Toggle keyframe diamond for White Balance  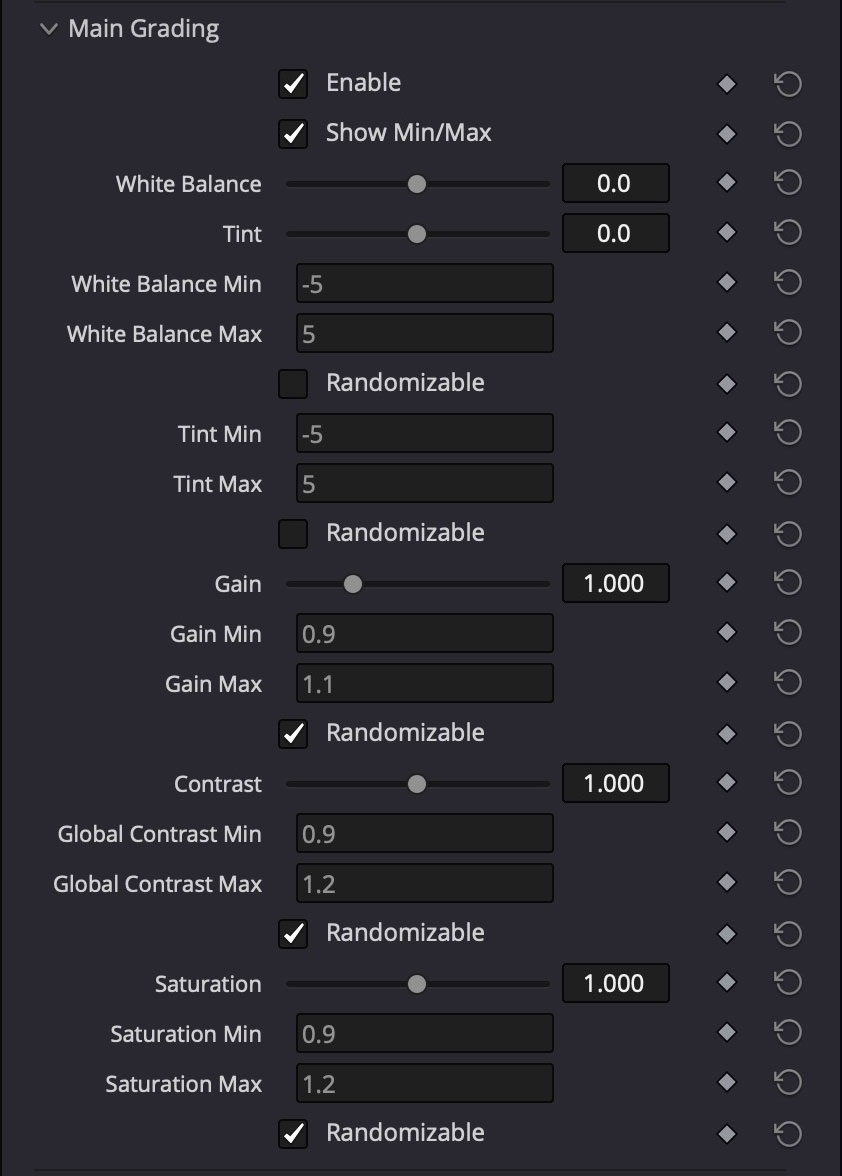pos(727,183)
